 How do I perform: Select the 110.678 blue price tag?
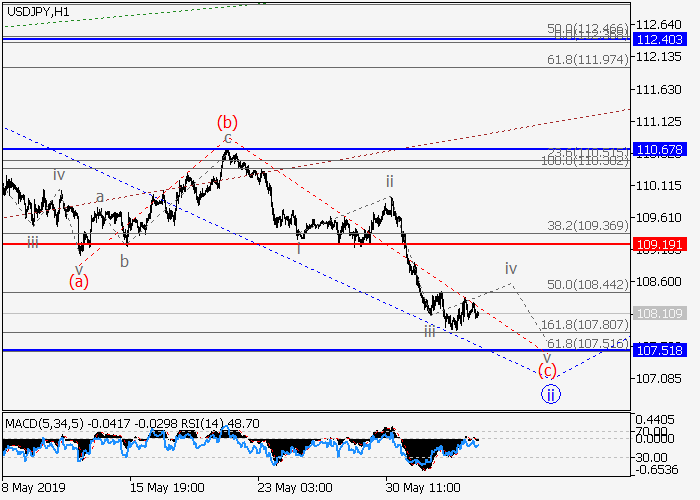658,149
